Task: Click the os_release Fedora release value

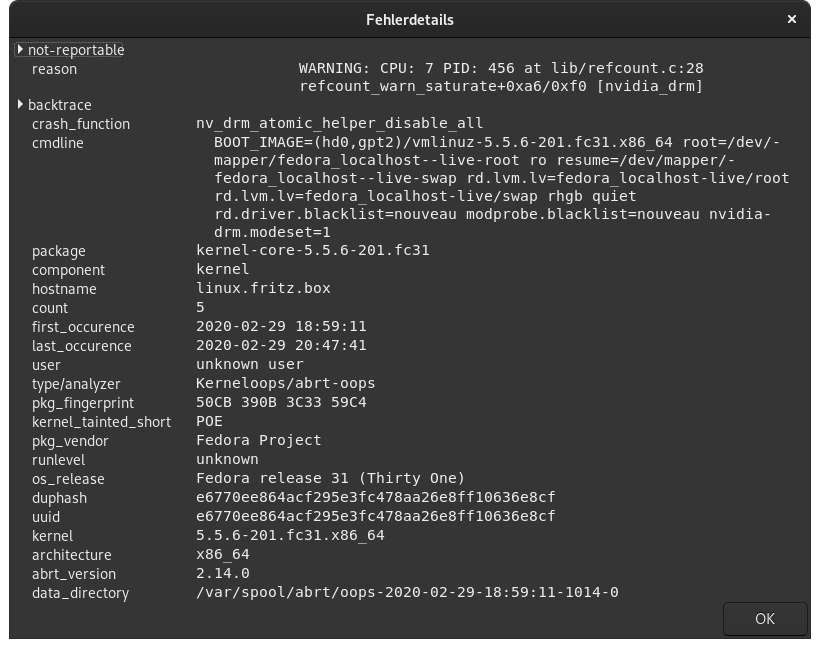Action: click(x=330, y=478)
